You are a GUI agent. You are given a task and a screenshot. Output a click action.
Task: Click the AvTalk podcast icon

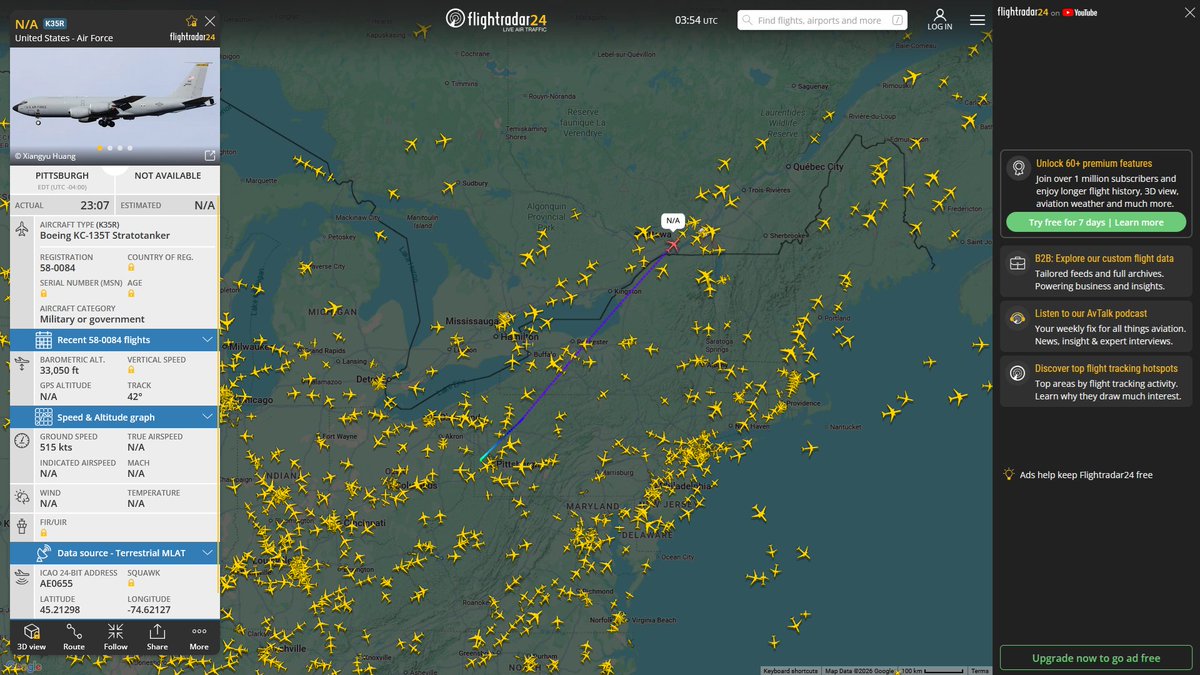[1018, 318]
